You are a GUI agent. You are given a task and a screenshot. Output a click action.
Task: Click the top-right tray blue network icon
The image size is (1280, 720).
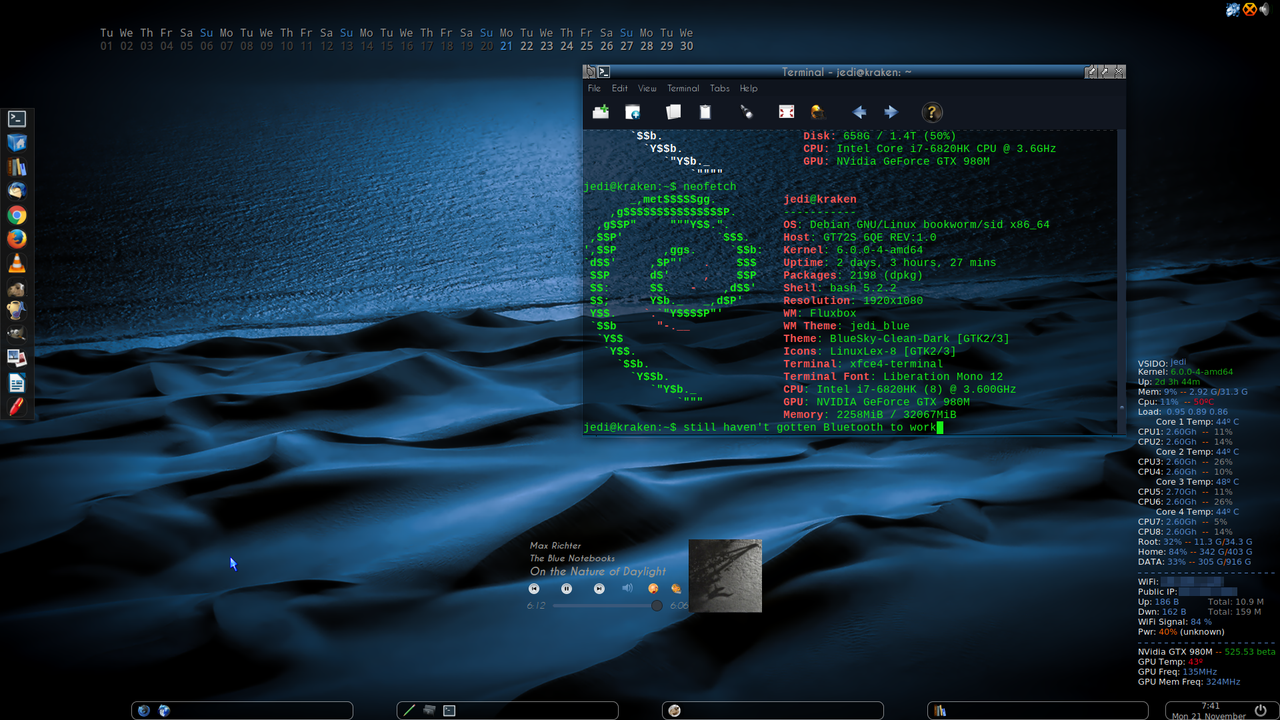tap(1233, 10)
